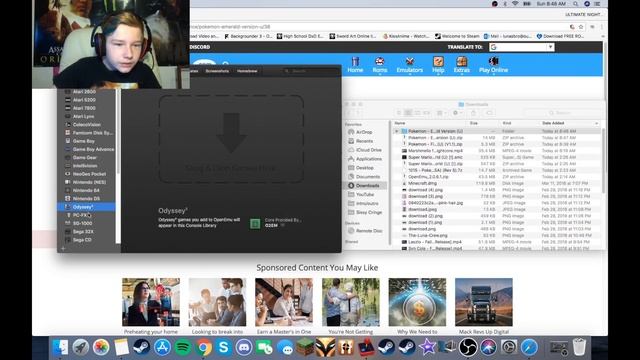The image size is (640, 360).
Task: Select Atari 2600 in OpenEmu sidebar
Action: (84, 92)
